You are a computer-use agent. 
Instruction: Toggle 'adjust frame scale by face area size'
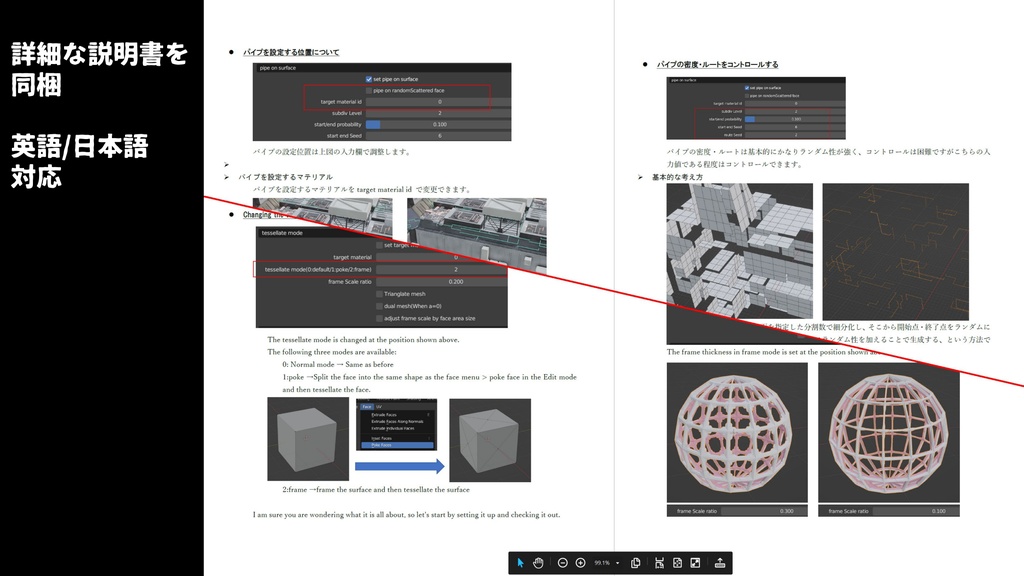(379, 319)
